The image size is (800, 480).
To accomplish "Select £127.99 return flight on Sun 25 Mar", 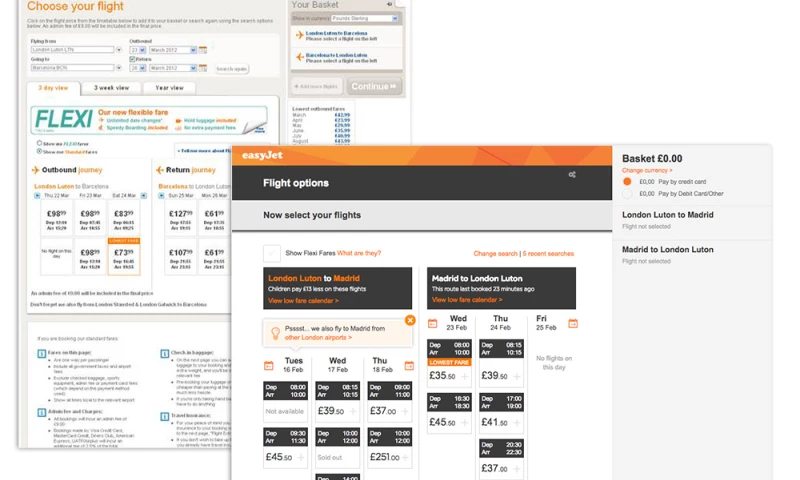I will click(181, 217).
